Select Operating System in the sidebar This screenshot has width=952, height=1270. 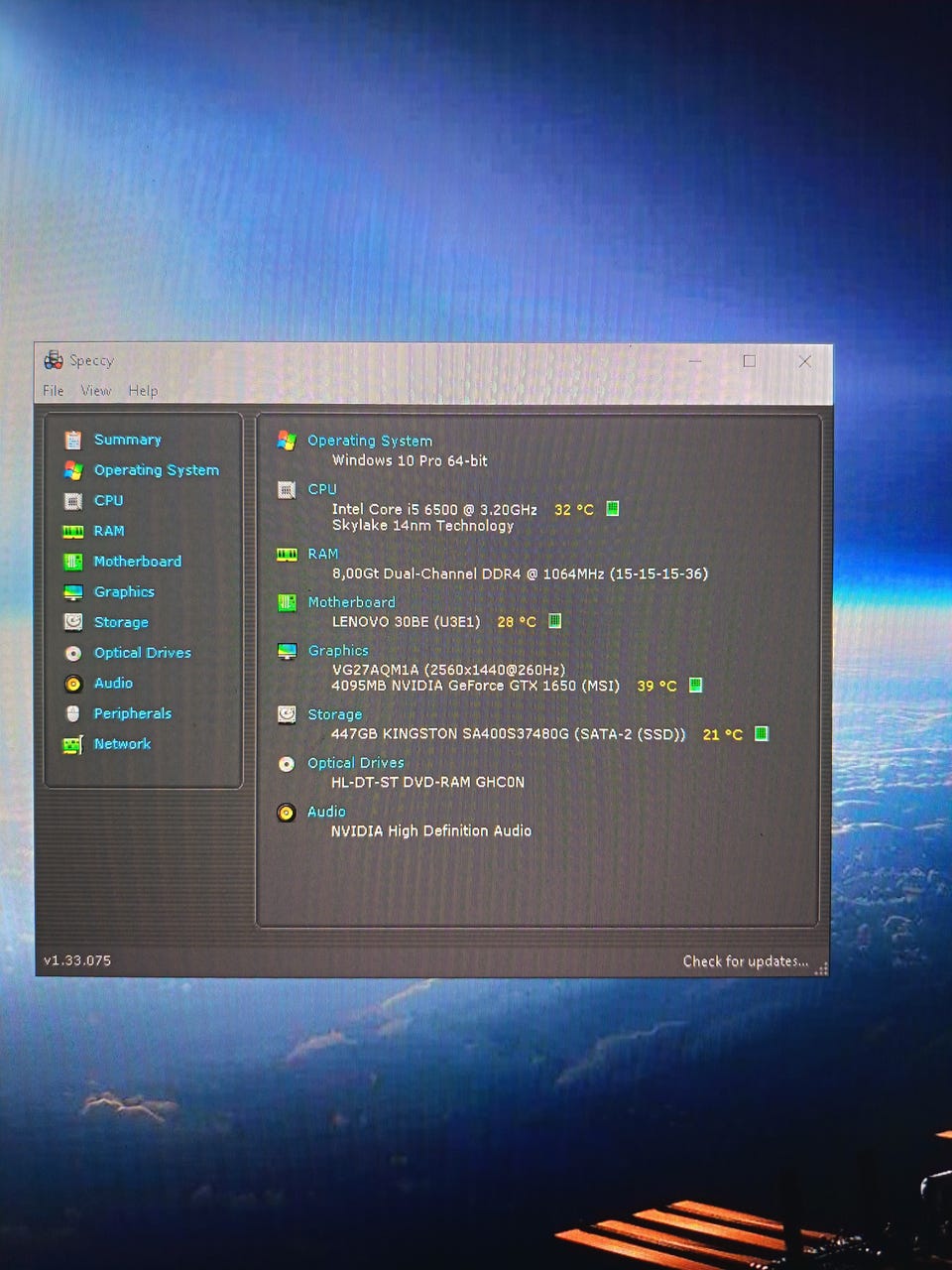tap(157, 470)
